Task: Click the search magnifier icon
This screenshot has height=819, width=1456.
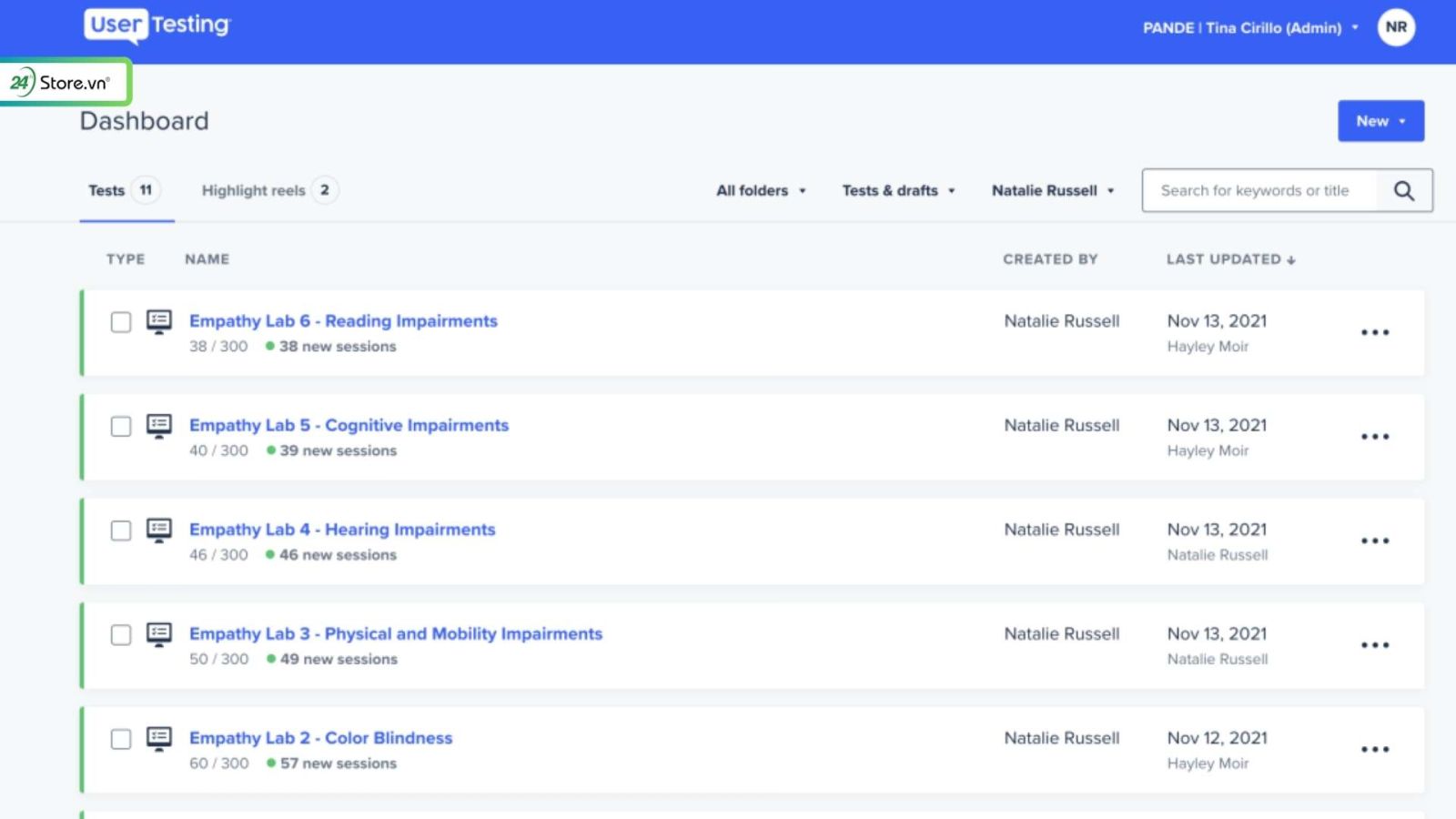Action: tap(1404, 190)
